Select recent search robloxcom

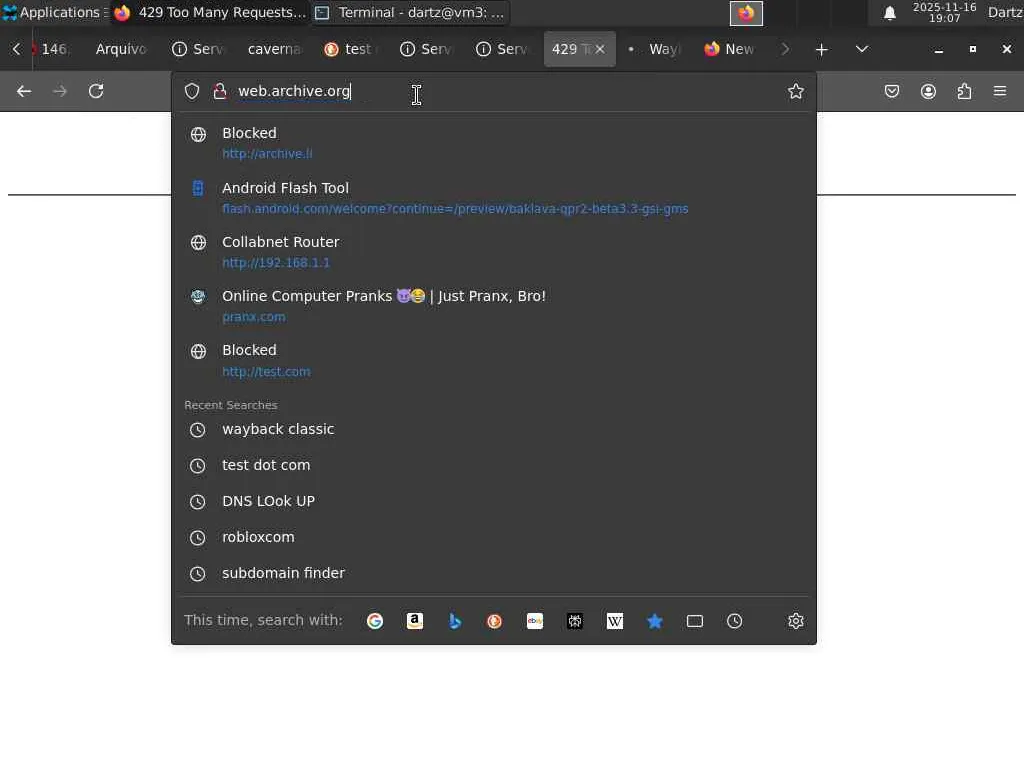494,537
